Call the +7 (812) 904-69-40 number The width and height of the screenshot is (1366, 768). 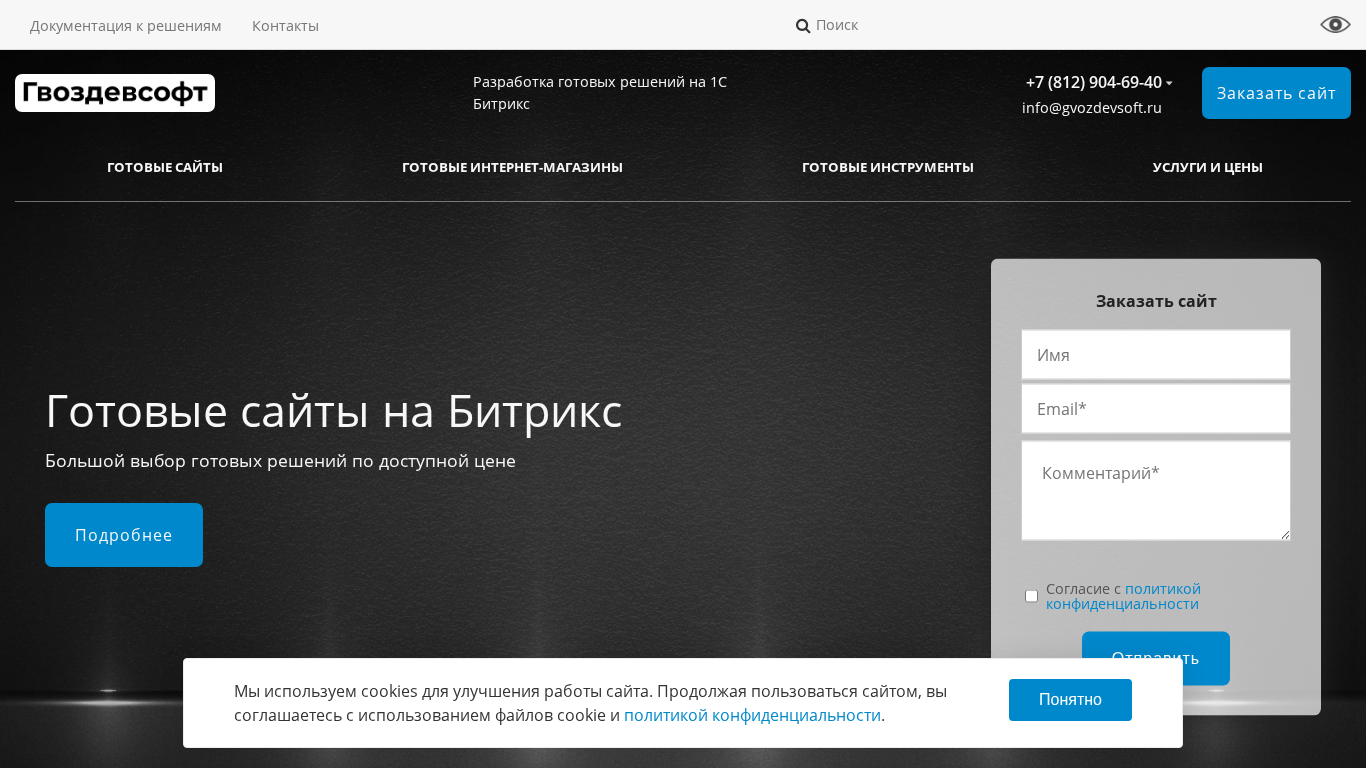click(1094, 82)
